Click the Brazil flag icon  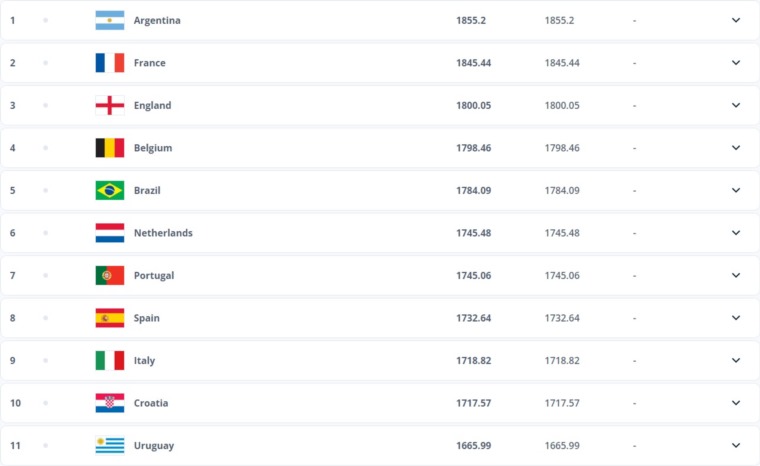pos(110,191)
